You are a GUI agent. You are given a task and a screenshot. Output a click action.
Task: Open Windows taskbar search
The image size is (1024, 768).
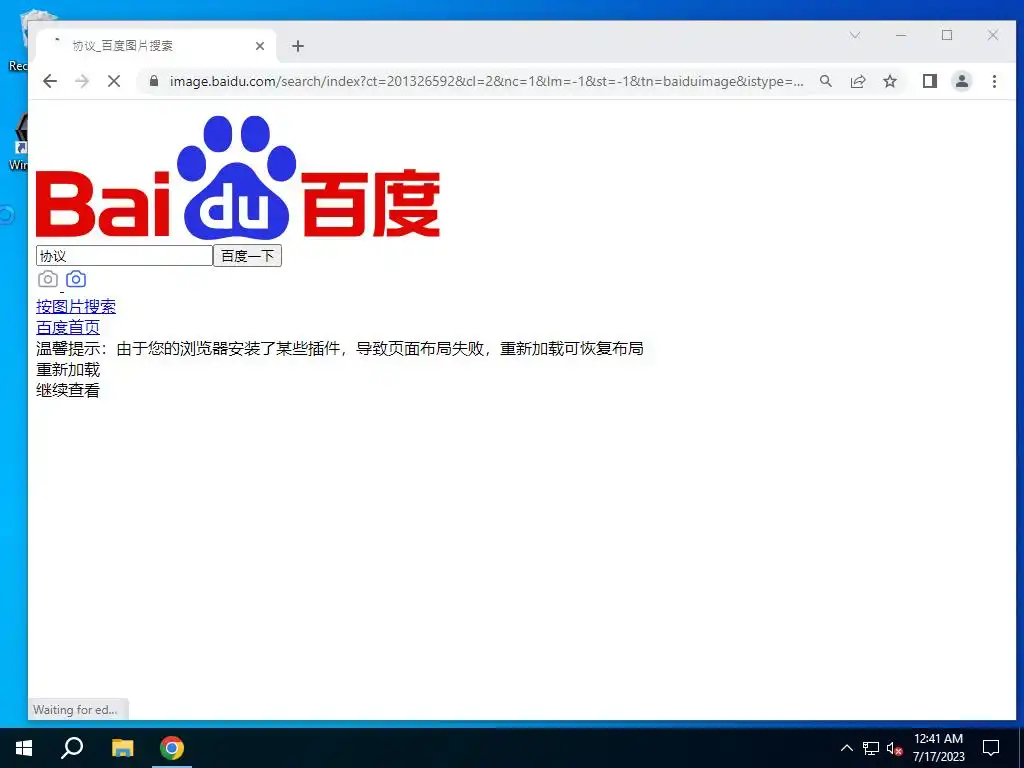click(72, 748)
